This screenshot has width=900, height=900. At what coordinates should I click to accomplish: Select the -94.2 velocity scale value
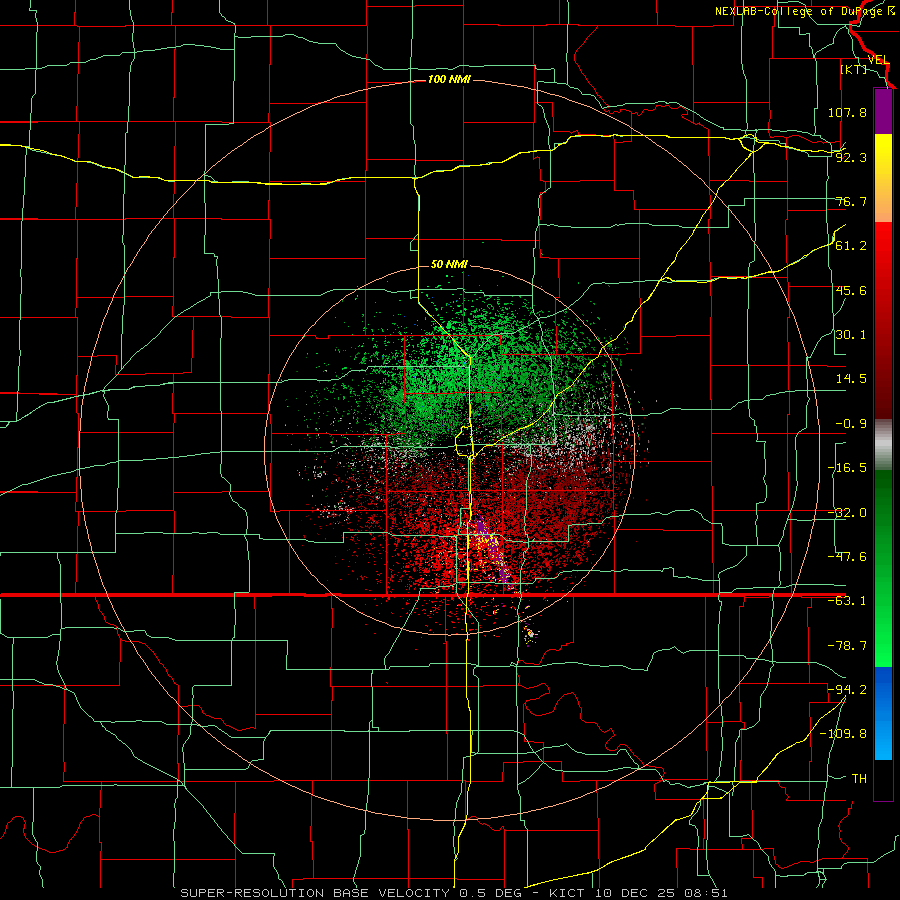point(847,689)
